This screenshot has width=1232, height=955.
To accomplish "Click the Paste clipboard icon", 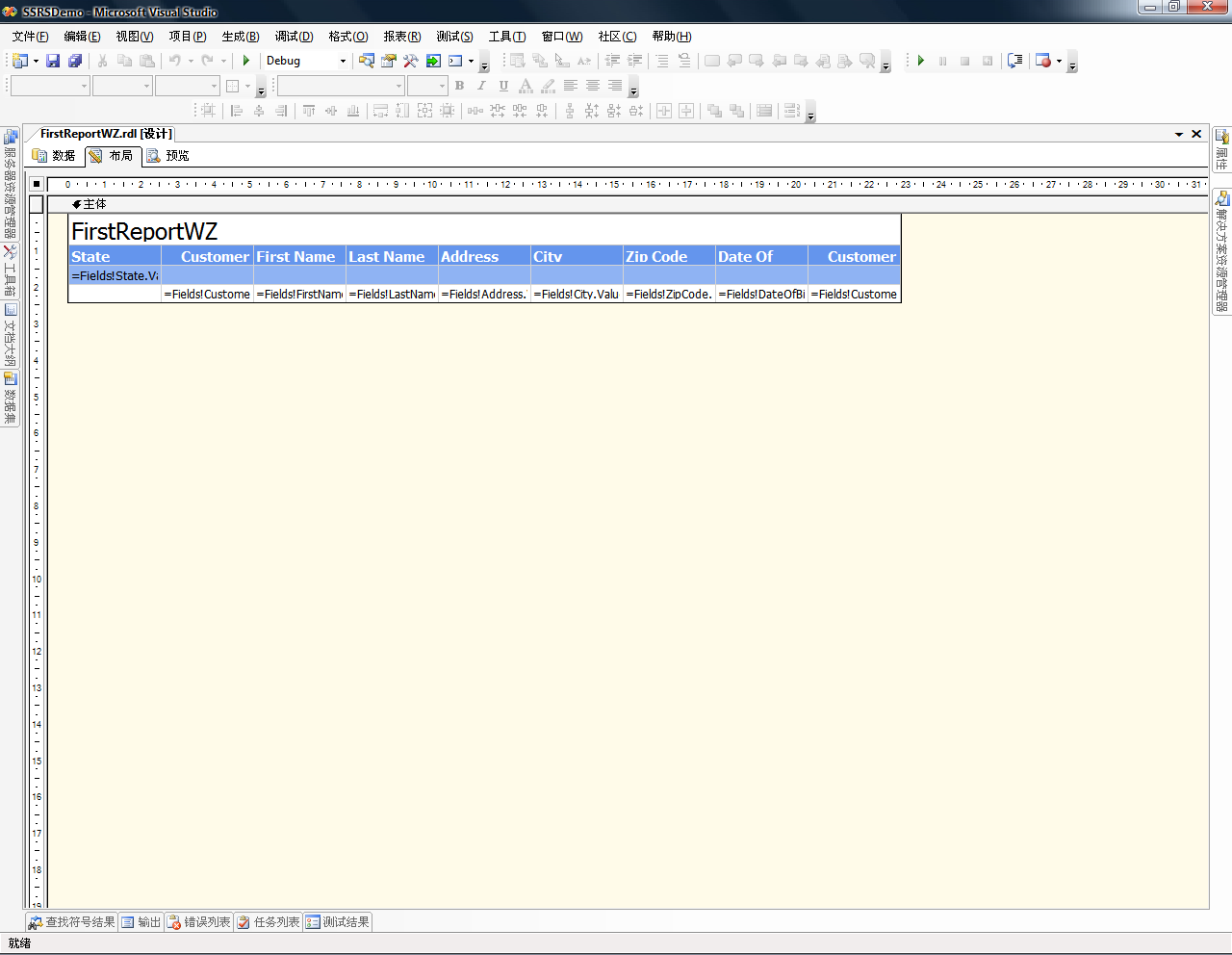I will coord(146,61).
